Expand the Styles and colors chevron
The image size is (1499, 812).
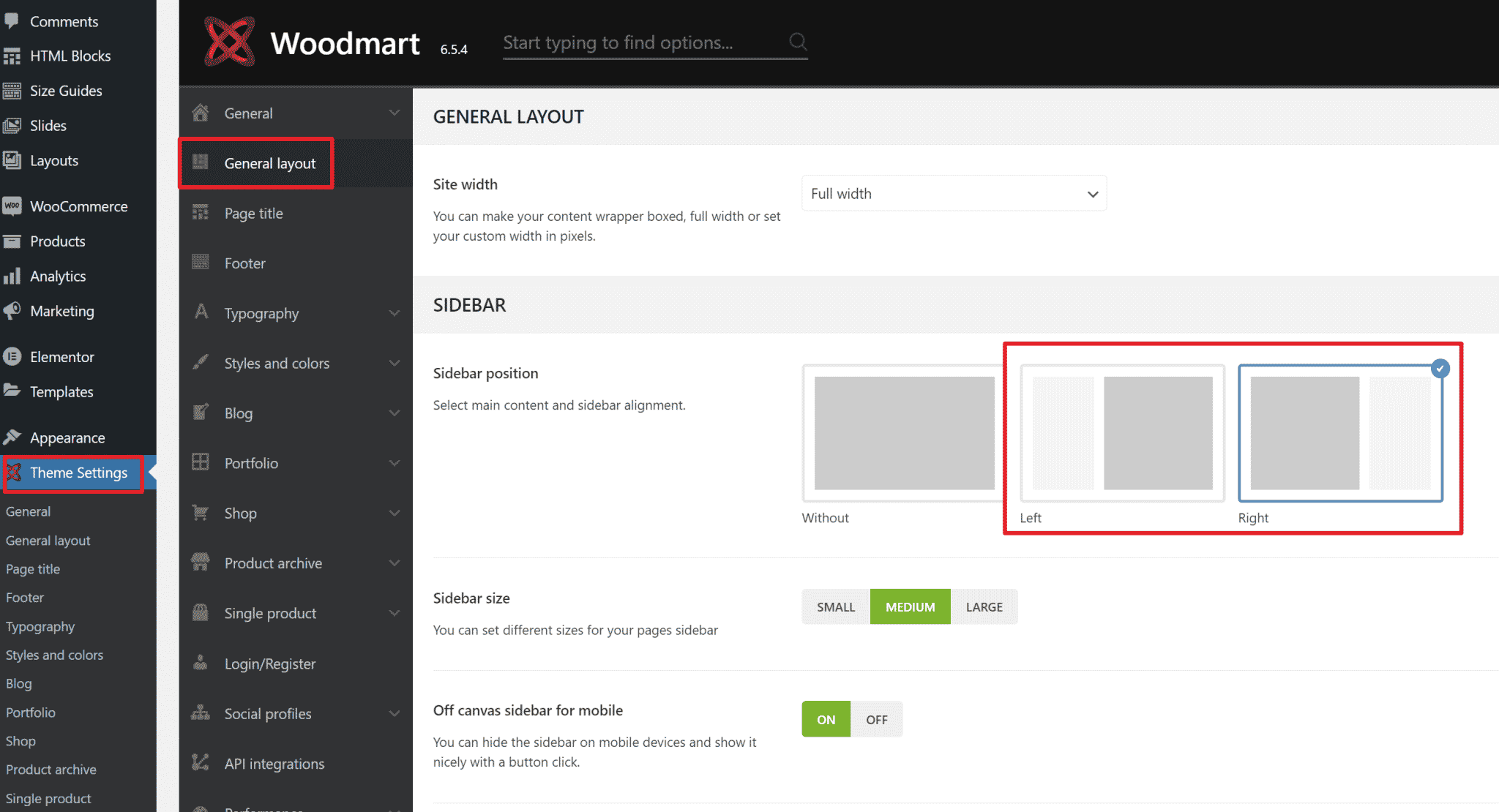point(395,363)
